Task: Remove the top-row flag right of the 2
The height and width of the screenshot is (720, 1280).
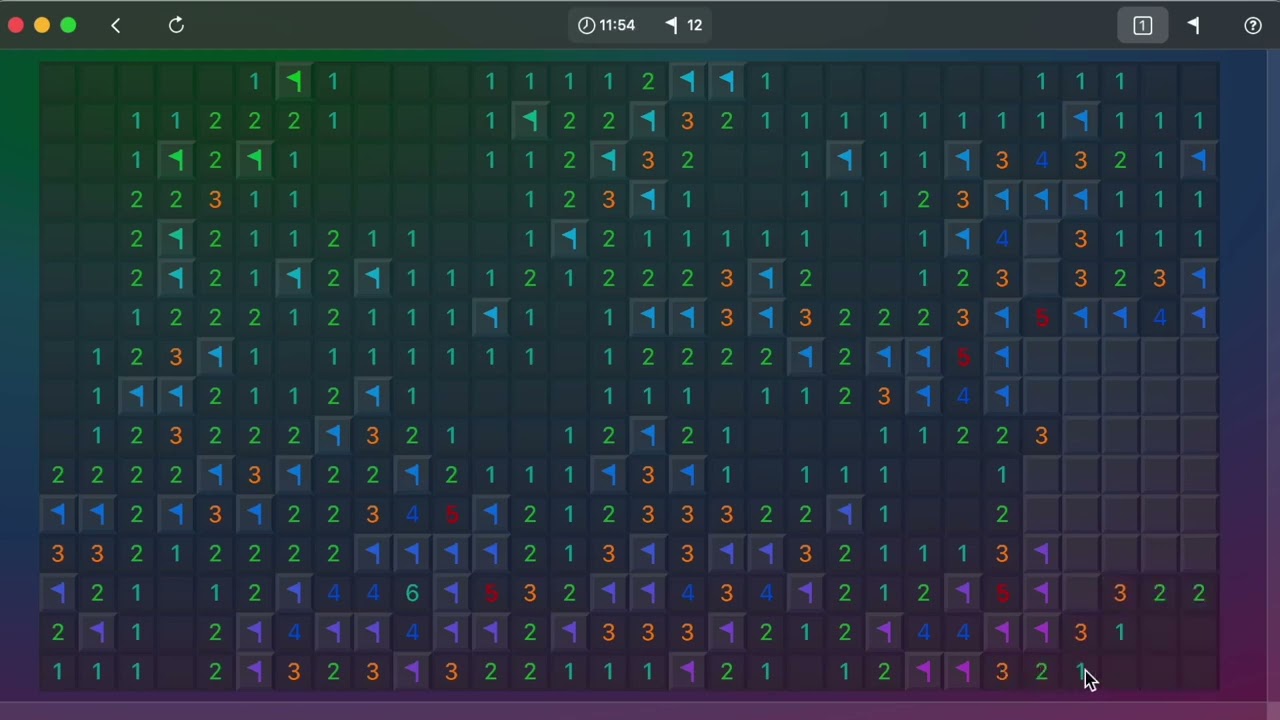Action: (687, 81)
